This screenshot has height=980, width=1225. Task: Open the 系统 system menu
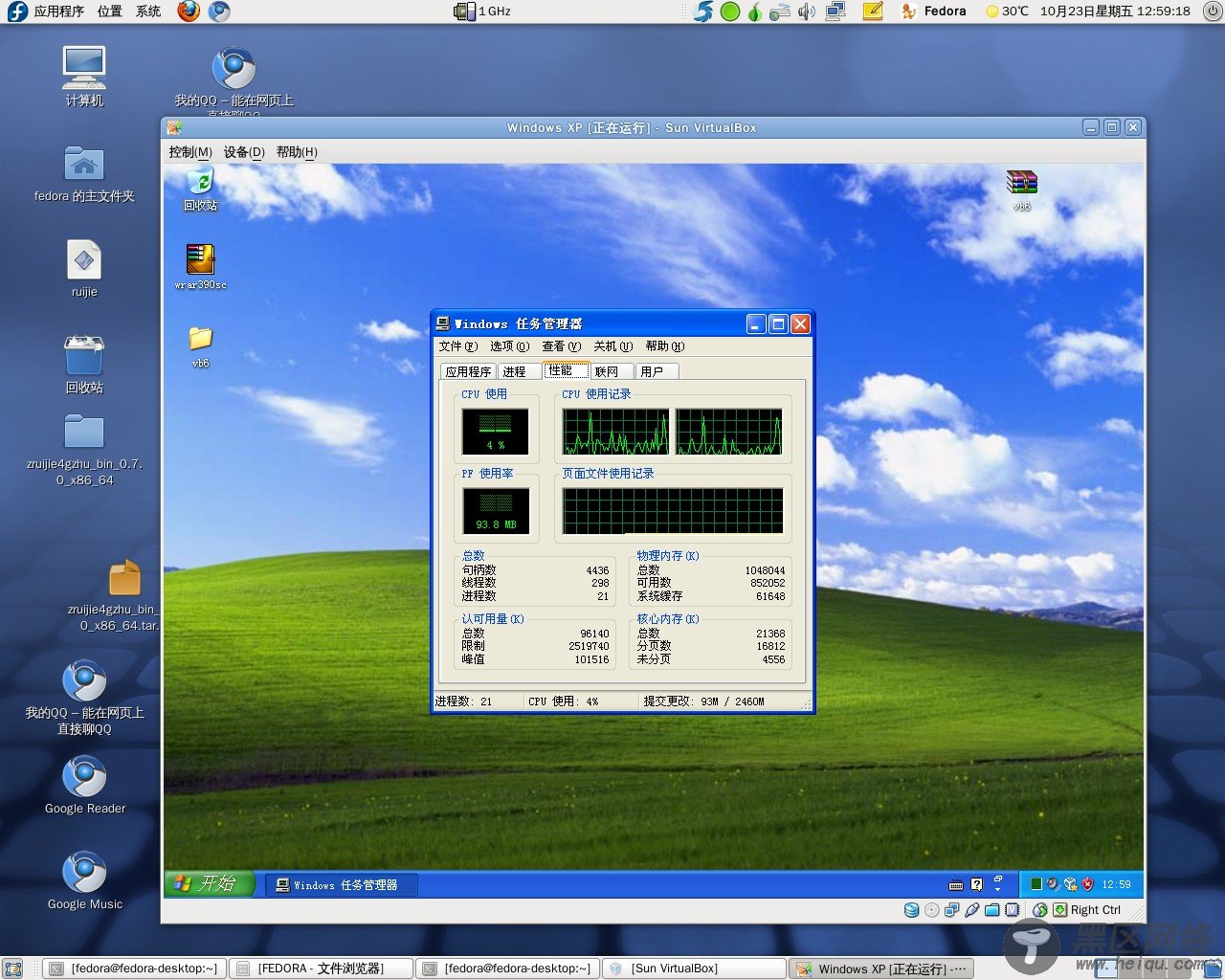point(148,11)
